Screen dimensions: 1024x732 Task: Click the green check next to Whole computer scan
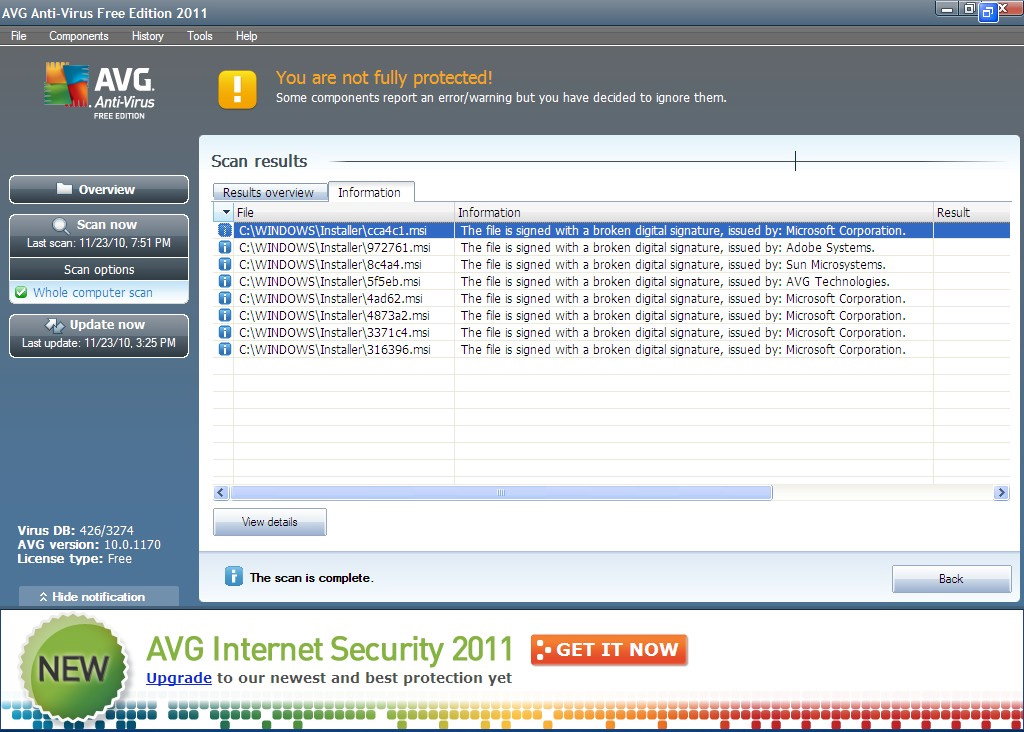point(21,293)
